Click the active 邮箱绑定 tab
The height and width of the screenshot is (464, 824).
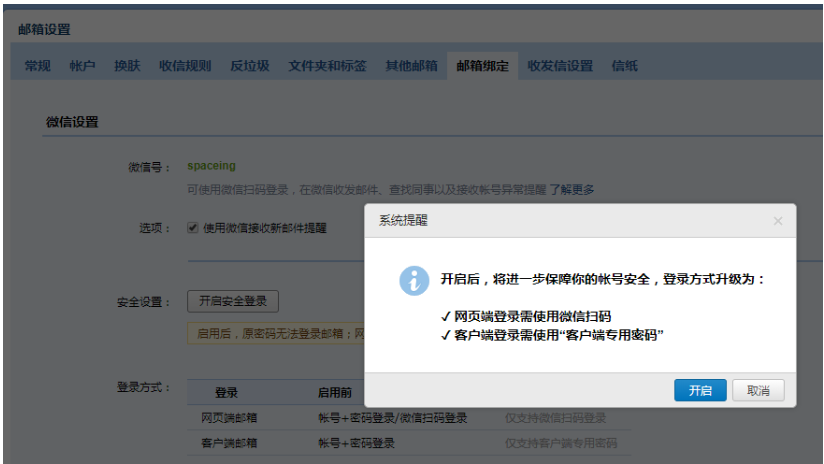[x=482, y=66]
